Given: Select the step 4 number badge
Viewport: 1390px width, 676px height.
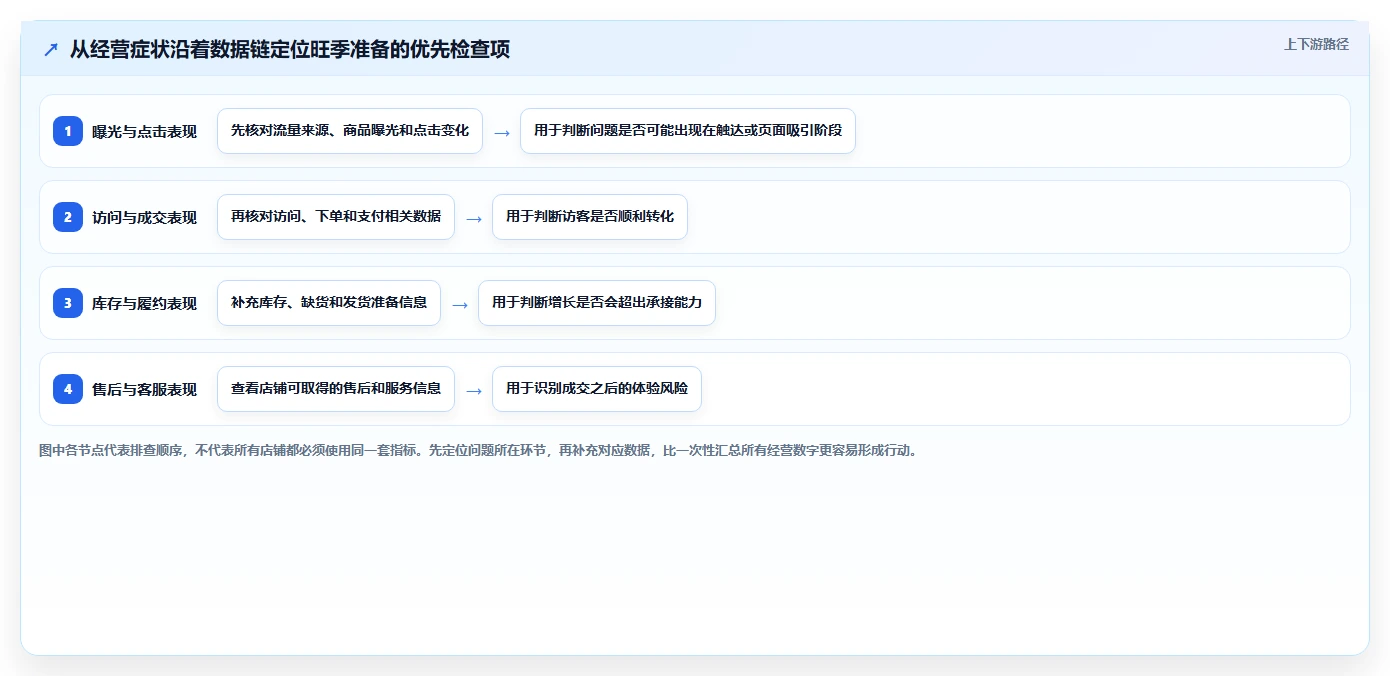Looking at the screenshot, I should pyautogui.click(x=68, y=388).
